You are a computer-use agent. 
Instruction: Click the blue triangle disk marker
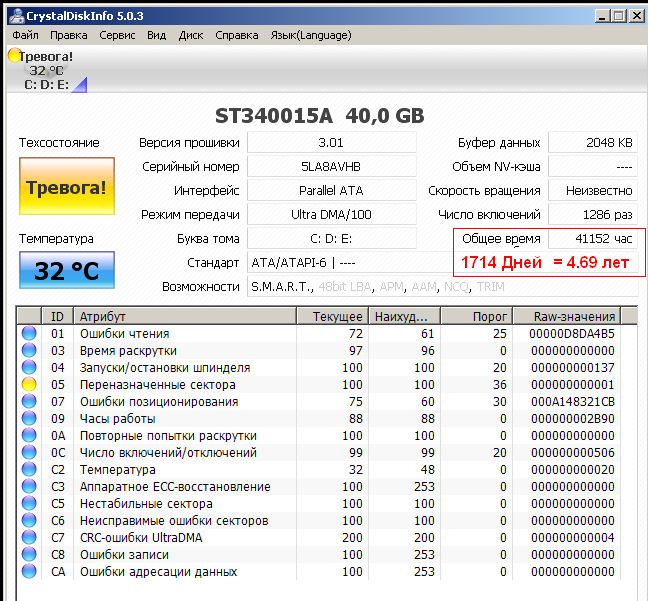79,85
